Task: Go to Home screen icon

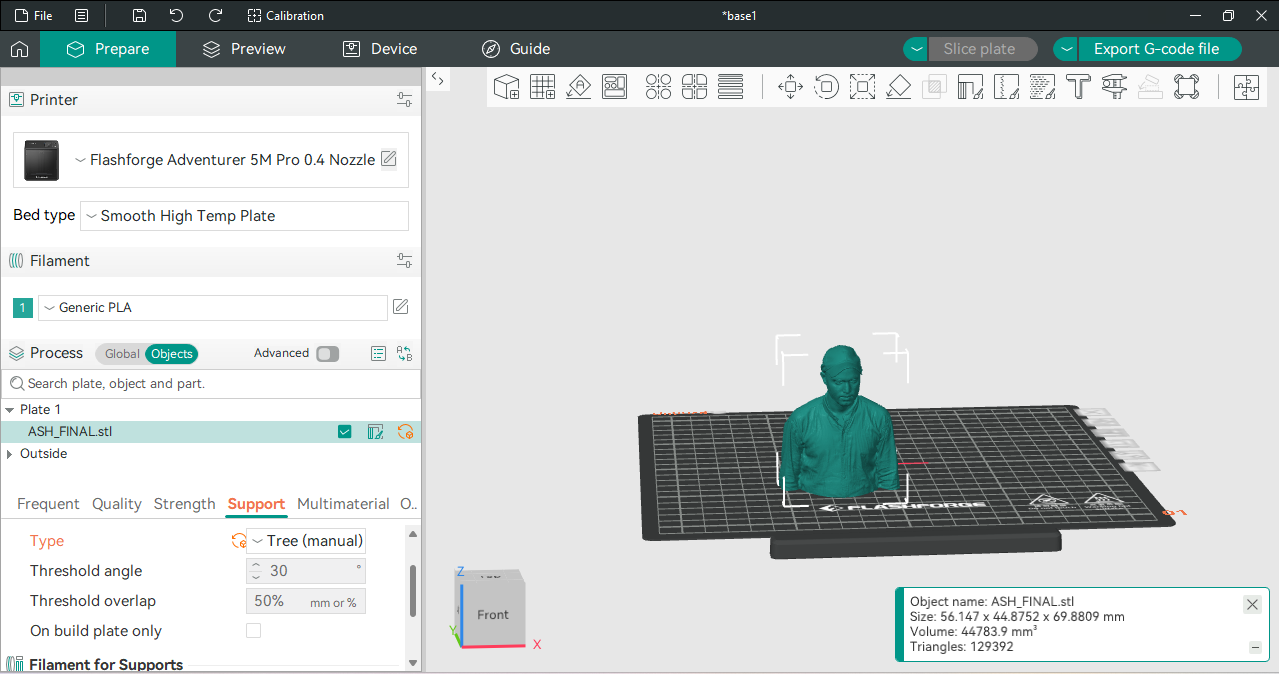Action: point(19,49)
